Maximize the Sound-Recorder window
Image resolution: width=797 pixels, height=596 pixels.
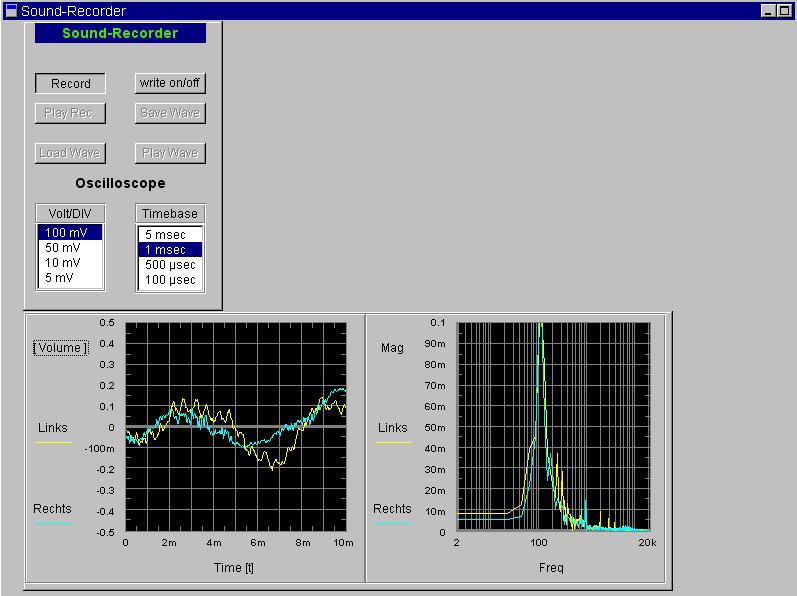(784, 11)
